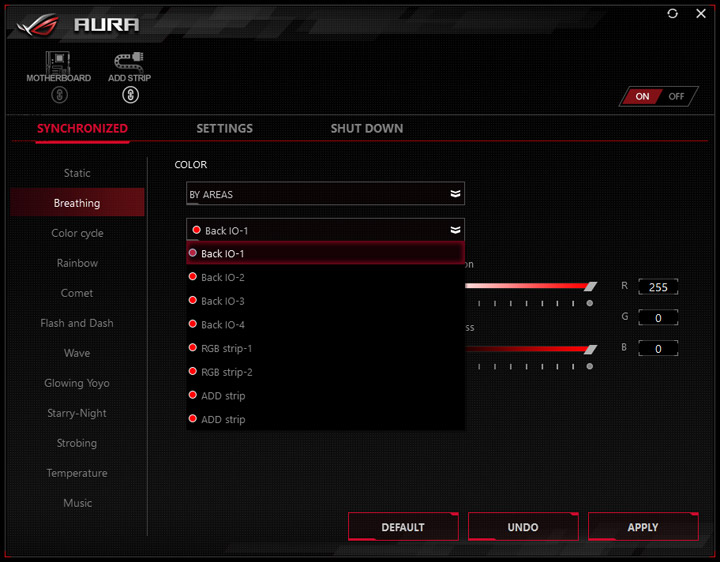Switch Aura lighting OFF

(676, 96)
